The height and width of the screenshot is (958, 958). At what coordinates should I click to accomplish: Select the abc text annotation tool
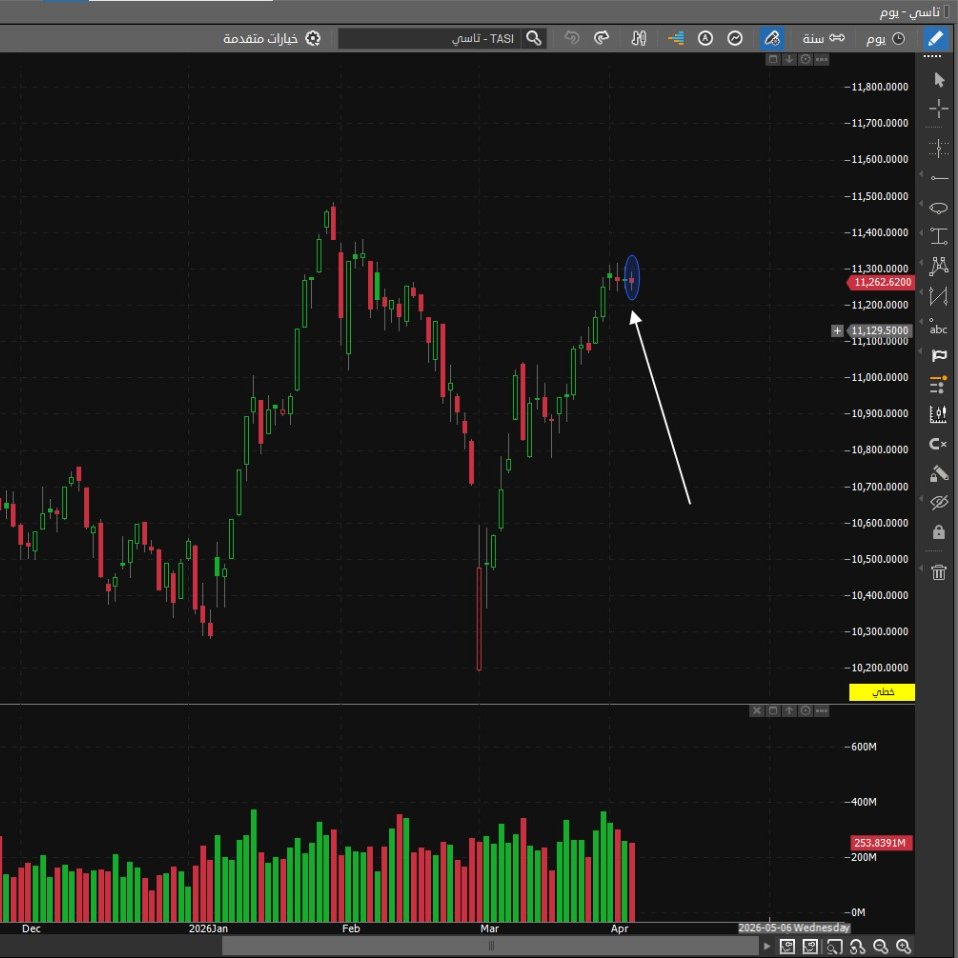938,327
